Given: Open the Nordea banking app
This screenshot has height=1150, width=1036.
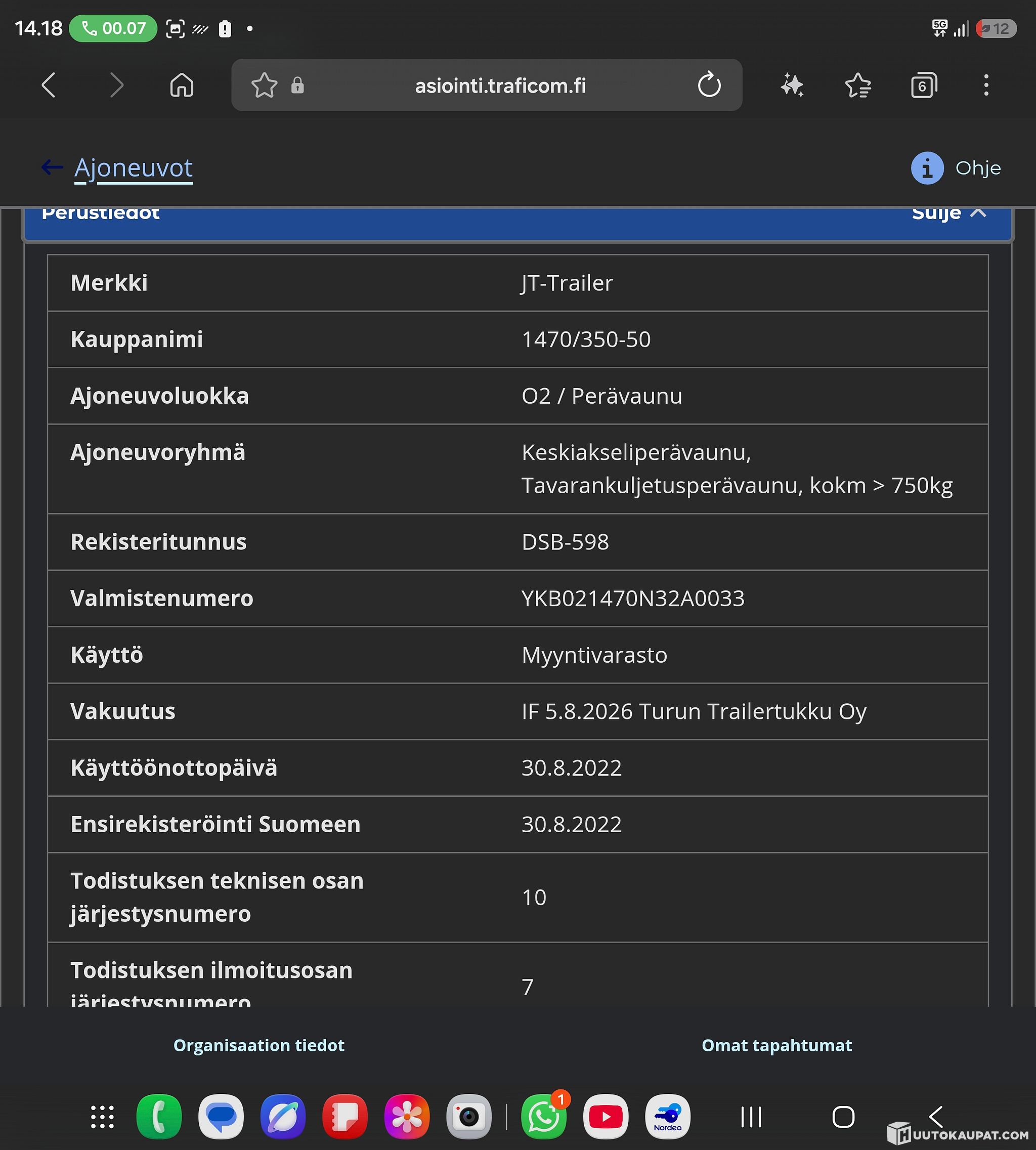Looking at the screenshot, I should point(668,1117).
